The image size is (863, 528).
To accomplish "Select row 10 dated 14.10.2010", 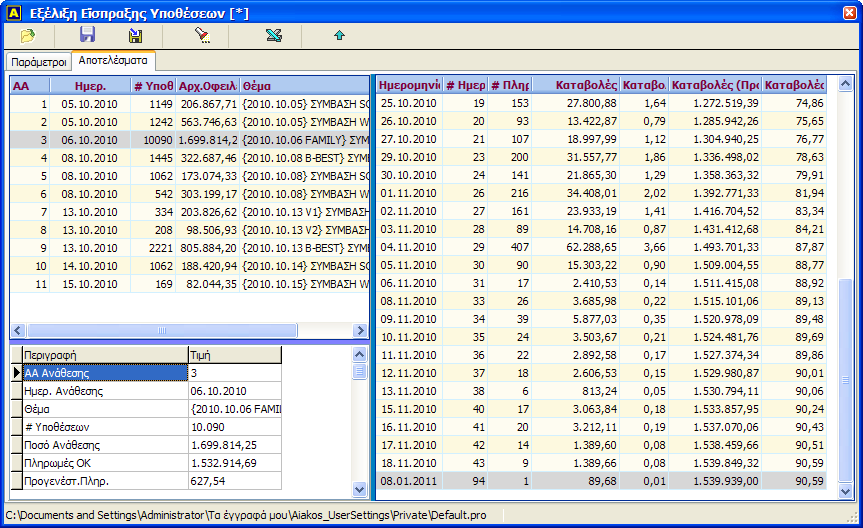I will (190, 266).
